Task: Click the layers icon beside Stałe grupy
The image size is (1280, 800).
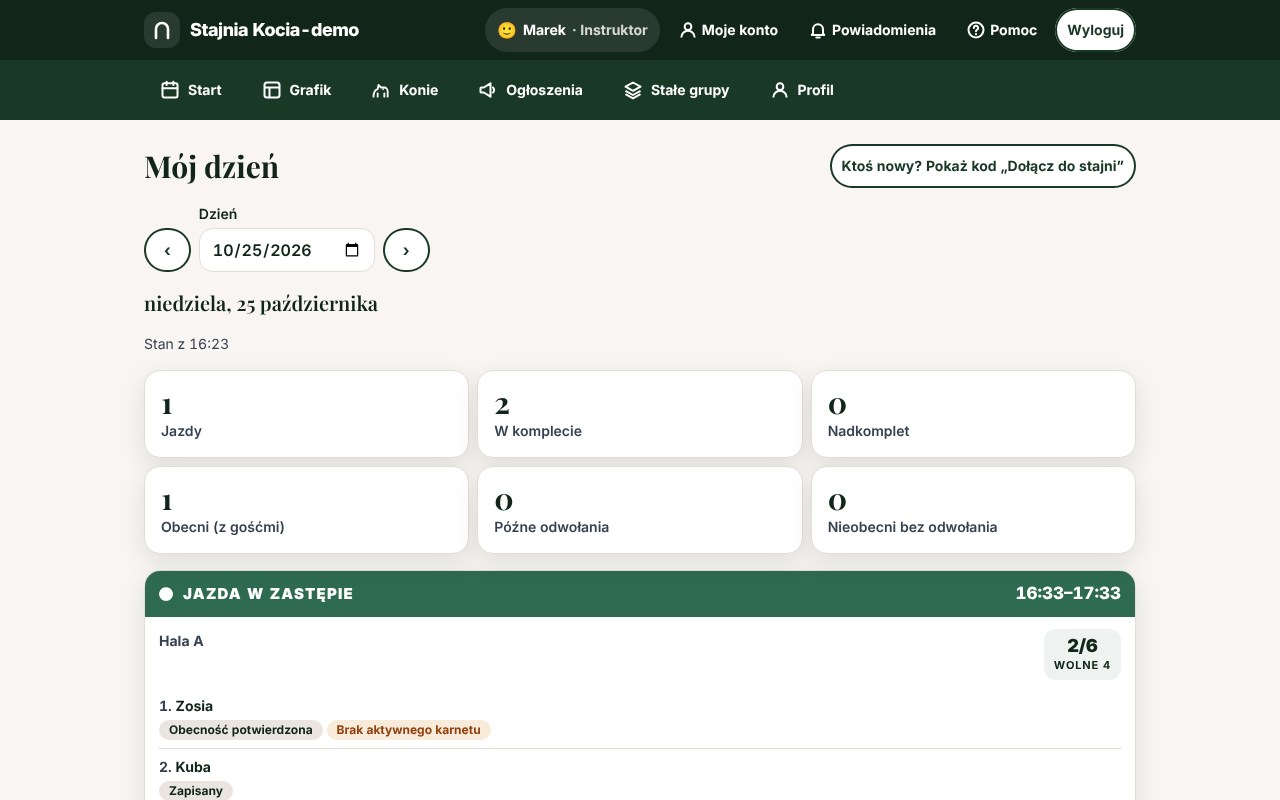Action: click(x=633, y=90)
